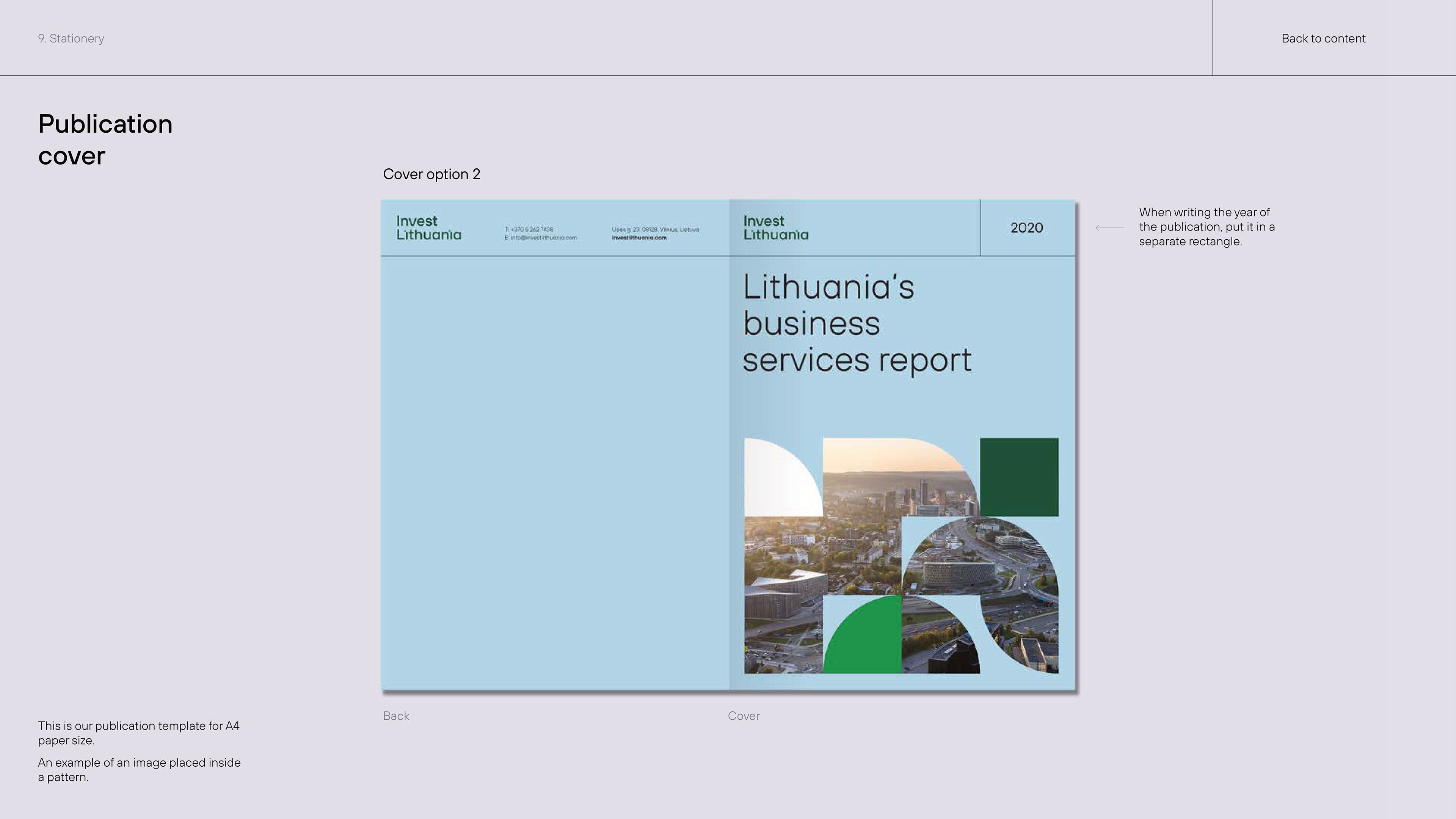1456x819 pixels.
Task: Click the Vilnius street address line
Action: [x=655, y=229]
